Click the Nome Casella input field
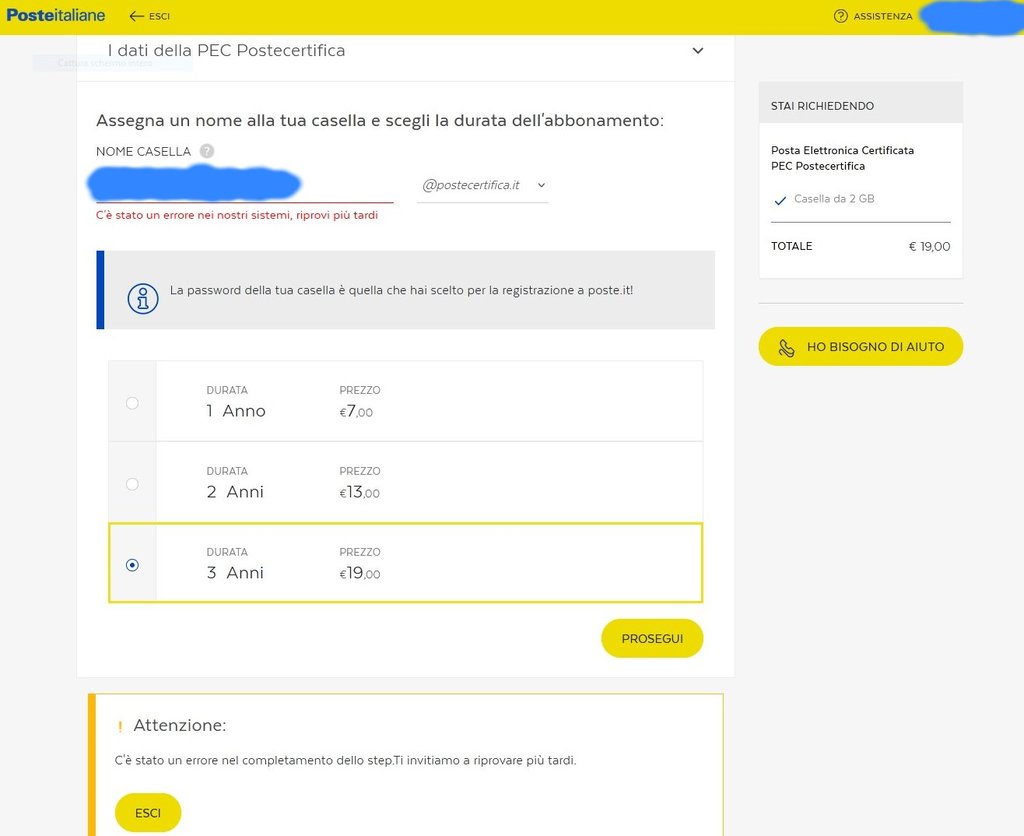 (244, 186)
